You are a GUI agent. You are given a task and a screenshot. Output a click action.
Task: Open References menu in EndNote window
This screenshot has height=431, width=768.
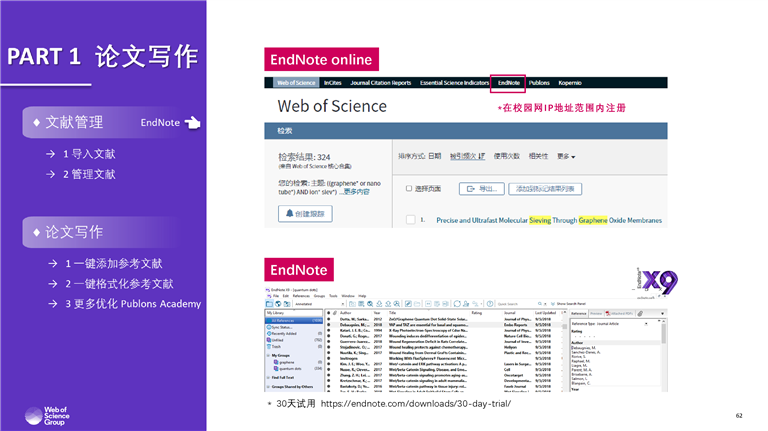tap(301, 296)
